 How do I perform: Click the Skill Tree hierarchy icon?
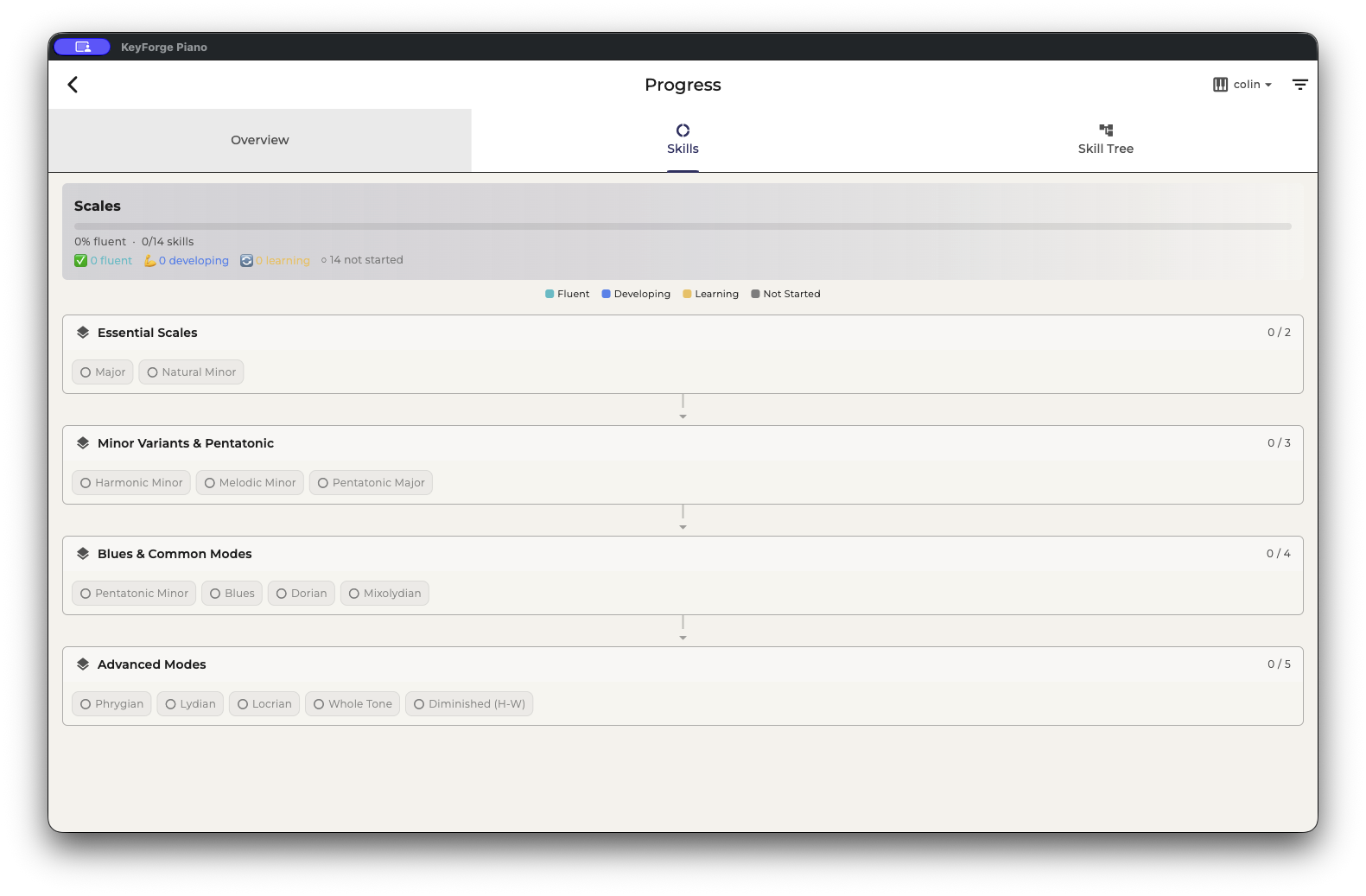coord(1105,130)
